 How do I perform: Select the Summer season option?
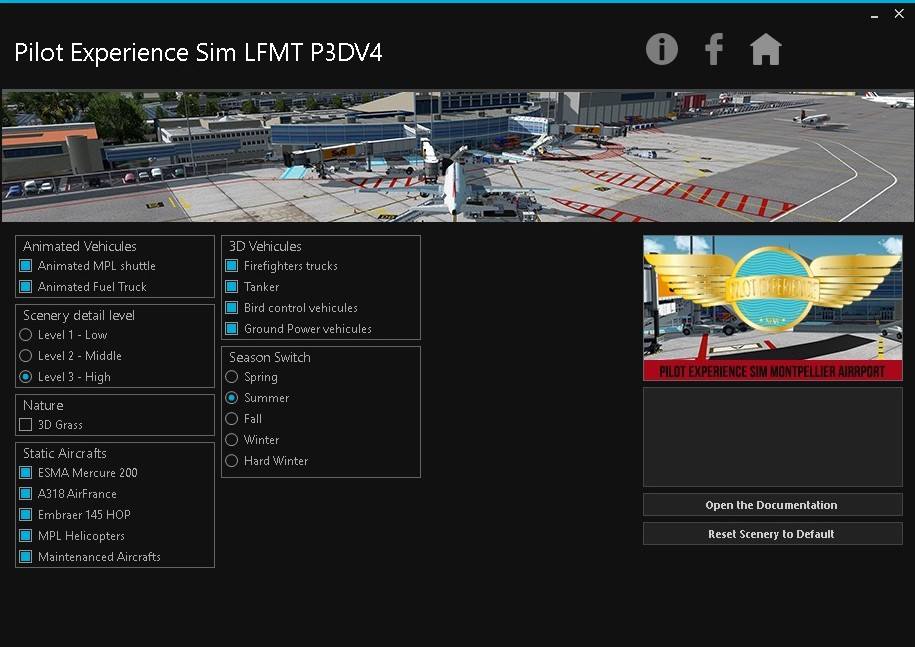pos(232,398)
